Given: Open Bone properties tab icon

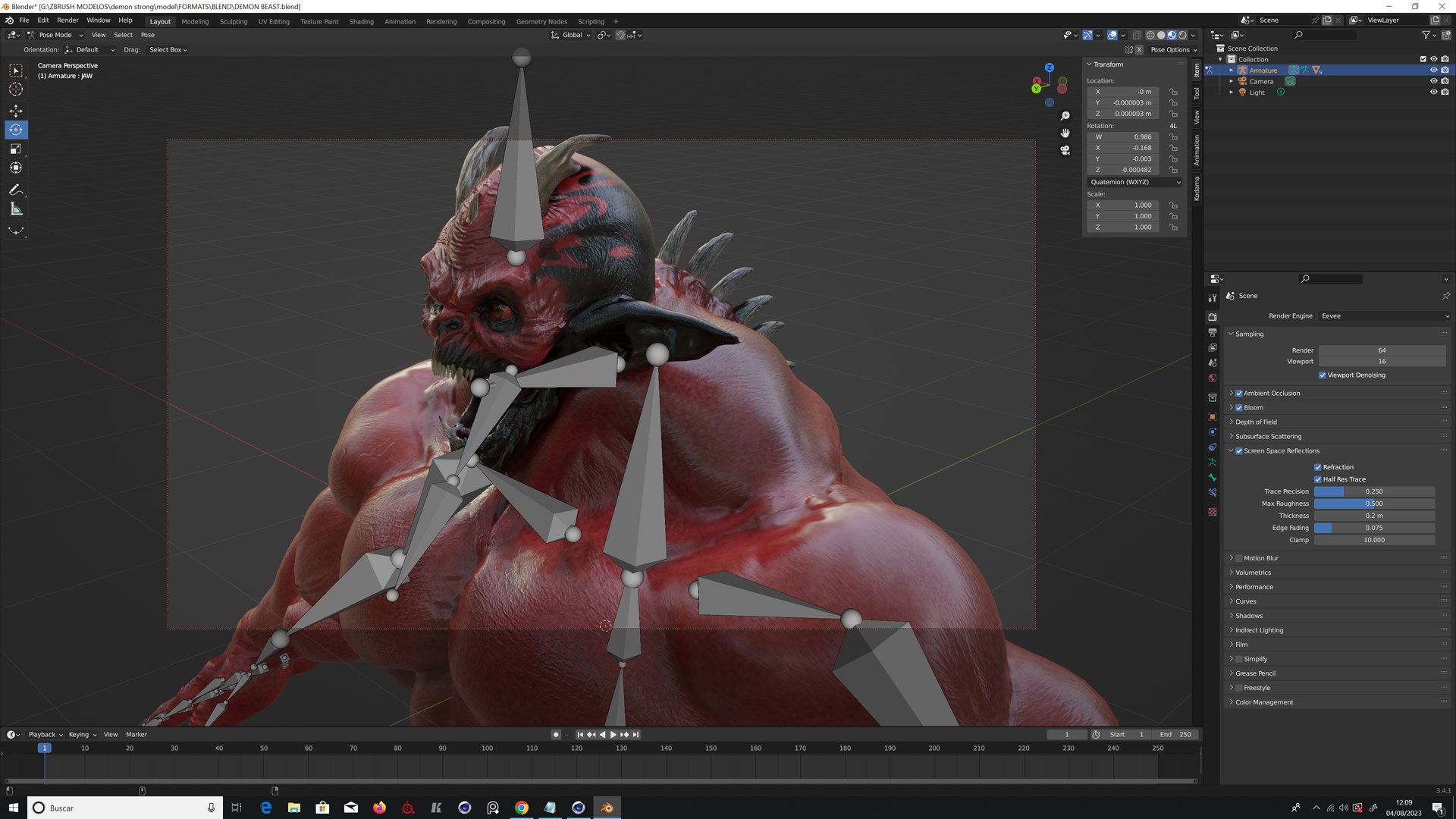Looking at the screenshot, I should pyautogui.click(x=1213, y=477).
